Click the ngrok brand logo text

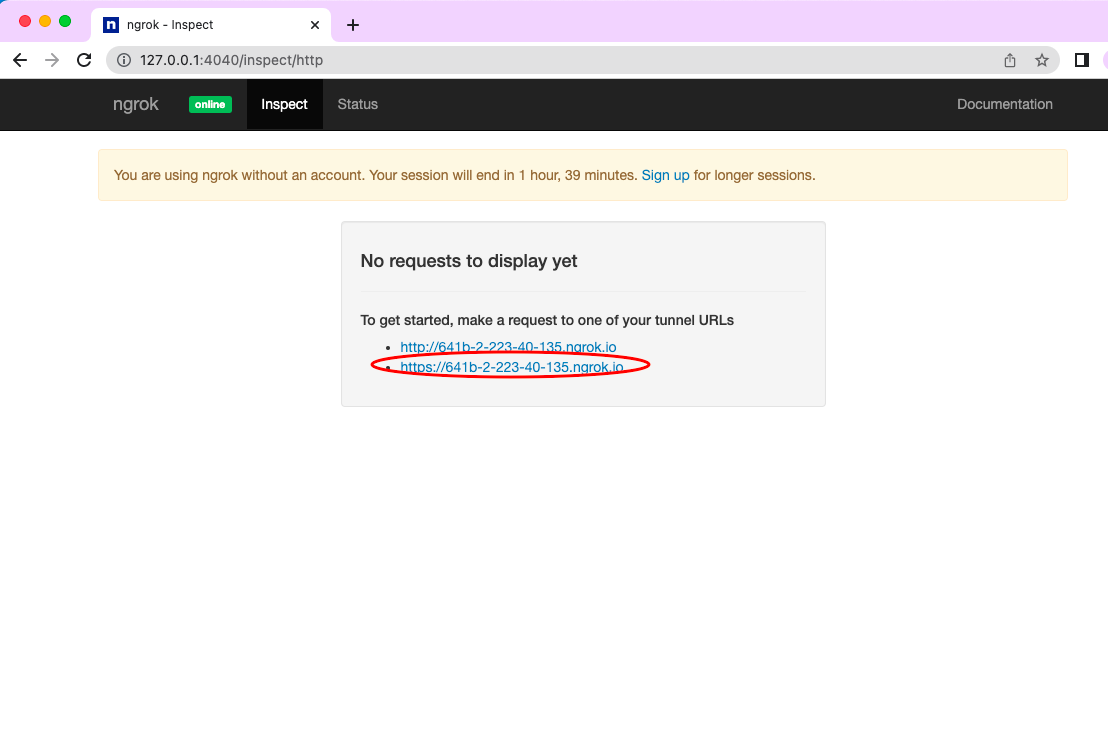136,104
